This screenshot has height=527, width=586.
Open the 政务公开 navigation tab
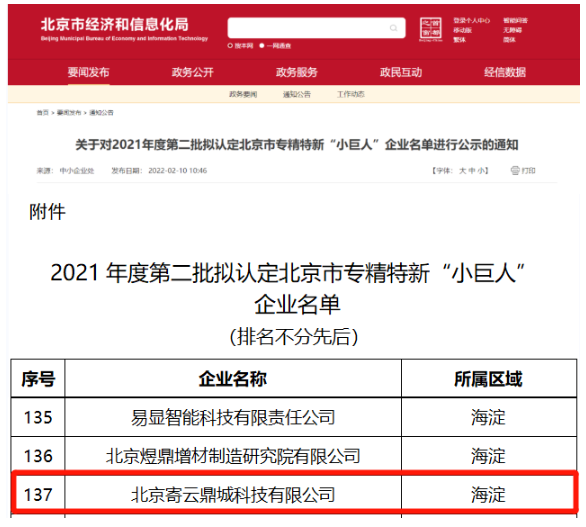192,72
